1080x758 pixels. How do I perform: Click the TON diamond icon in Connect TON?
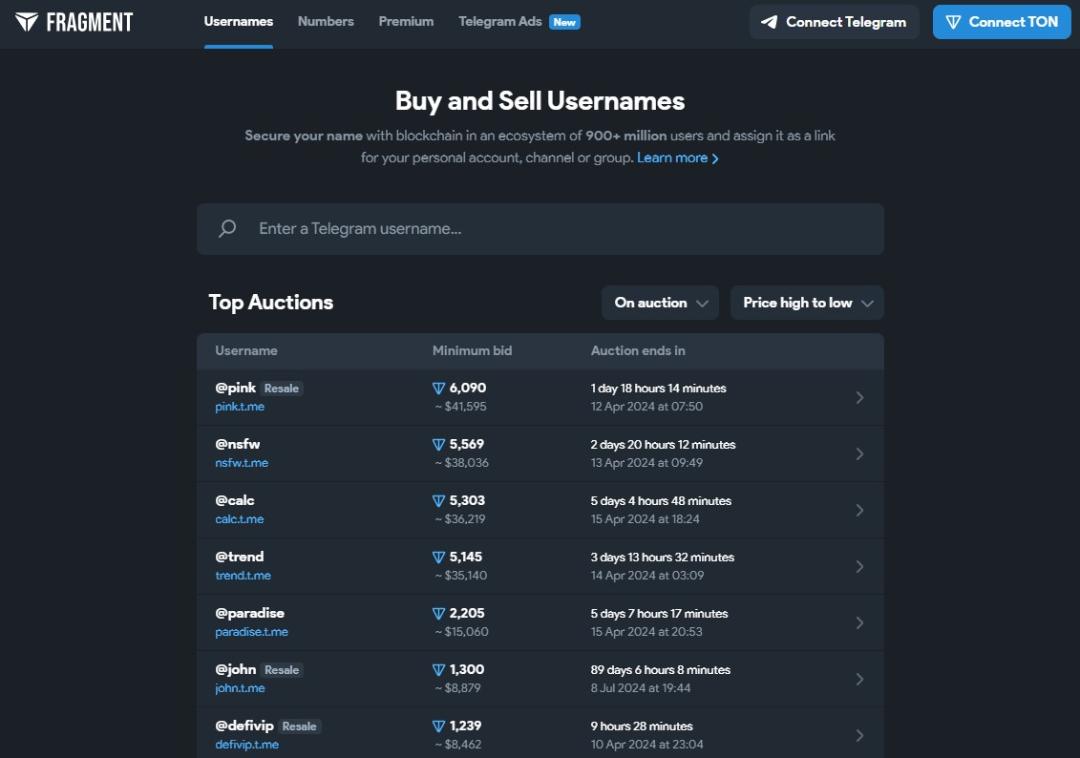(x=953, y=22)
